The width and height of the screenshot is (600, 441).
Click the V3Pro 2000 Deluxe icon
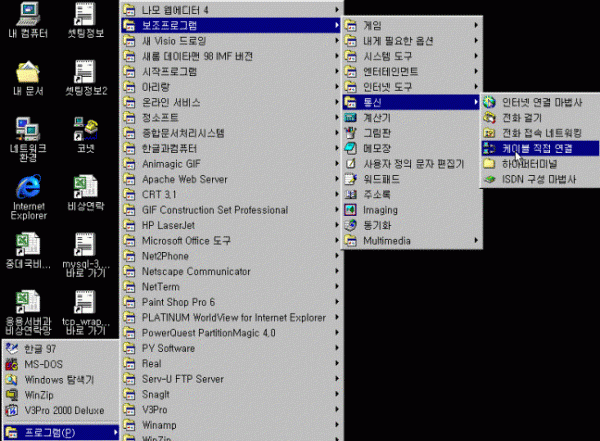tap(11, 410)
